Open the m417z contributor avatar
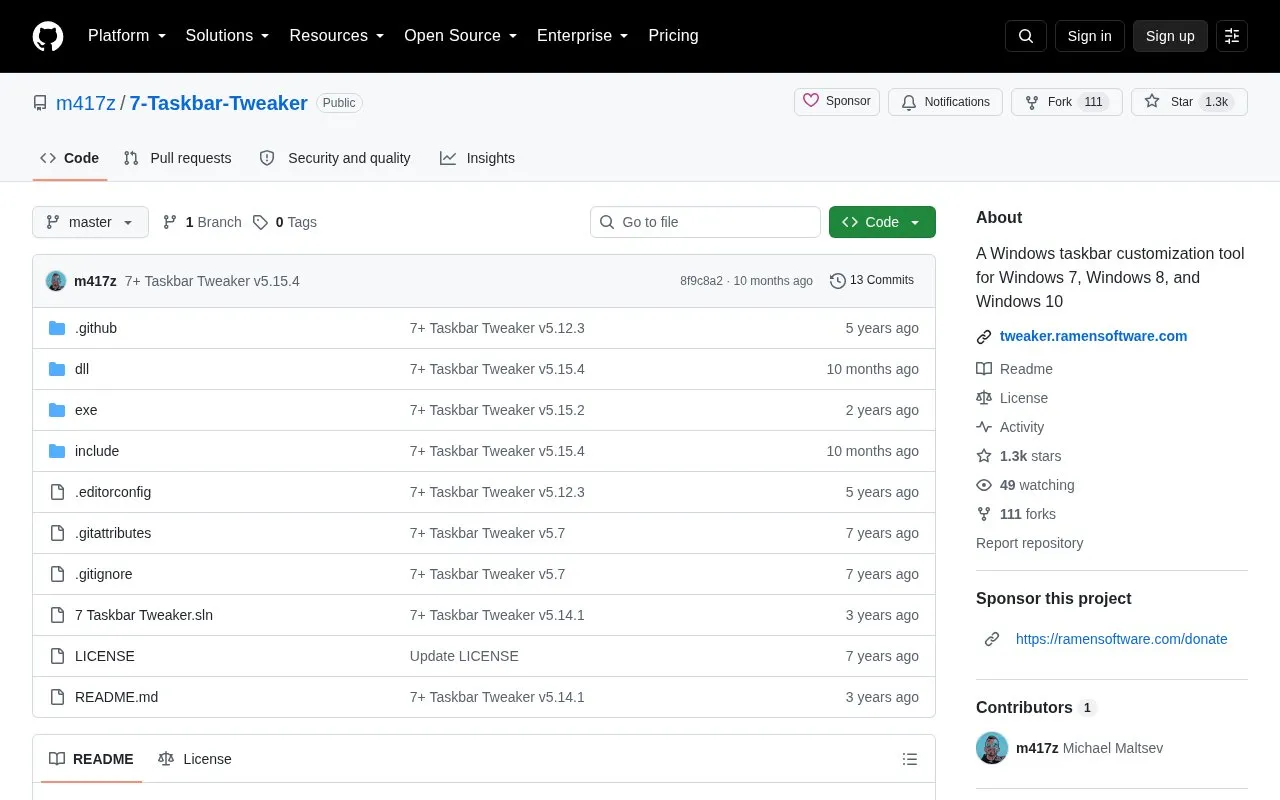This screenshot has width=1280, height=800. [992, 748]
